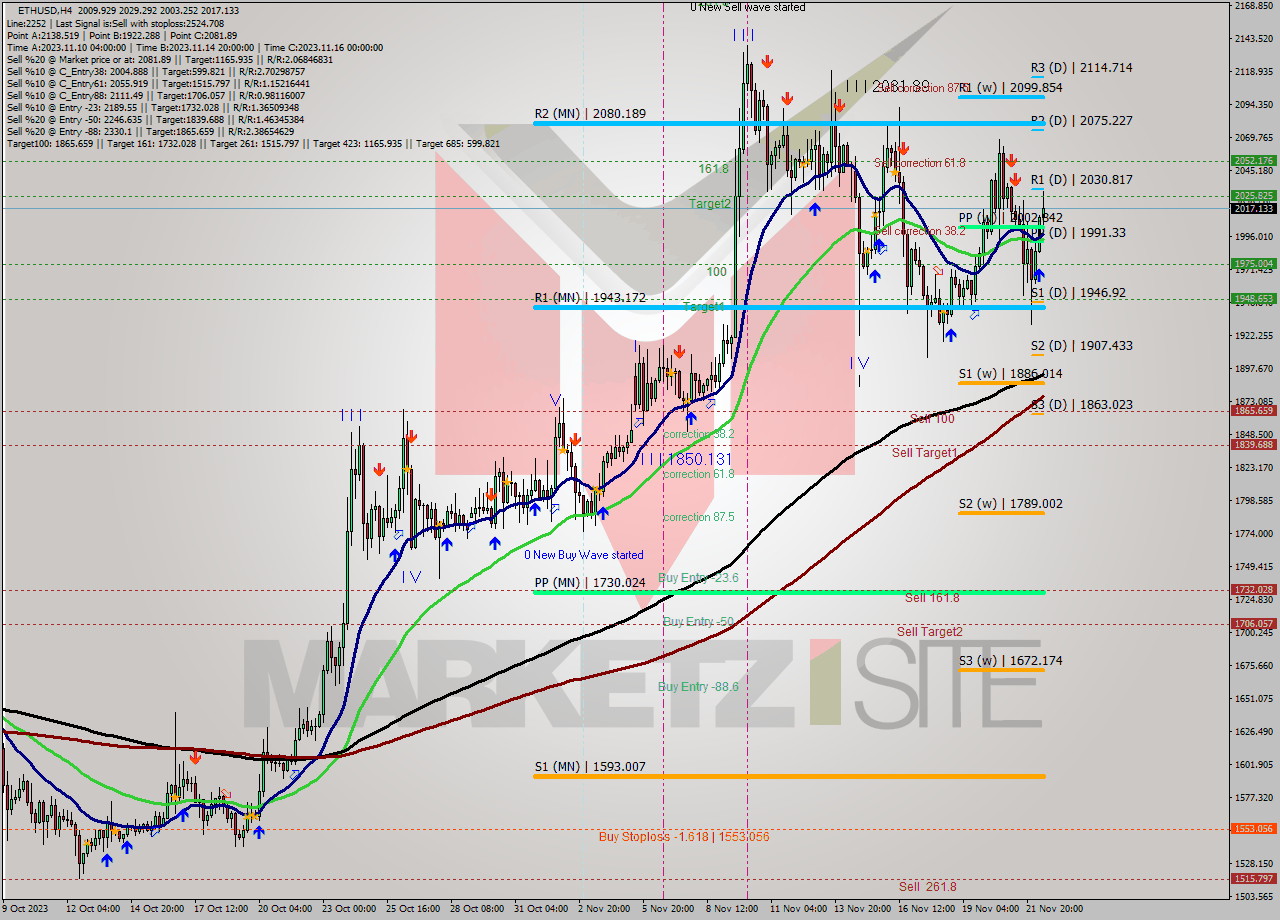The width and height of the screenshot is (1280, 920).
Task: Select the red 1732.028 price tag
Action: (1253, 590)
